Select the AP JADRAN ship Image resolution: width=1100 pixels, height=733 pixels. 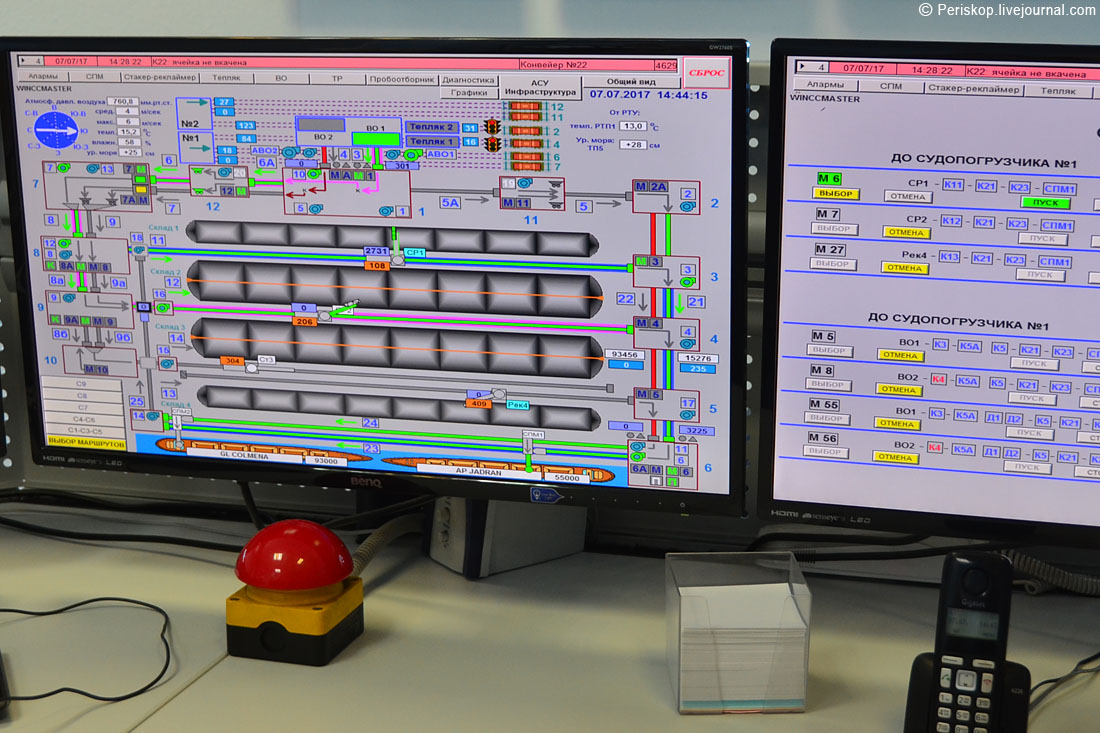(x=497, y=471)
